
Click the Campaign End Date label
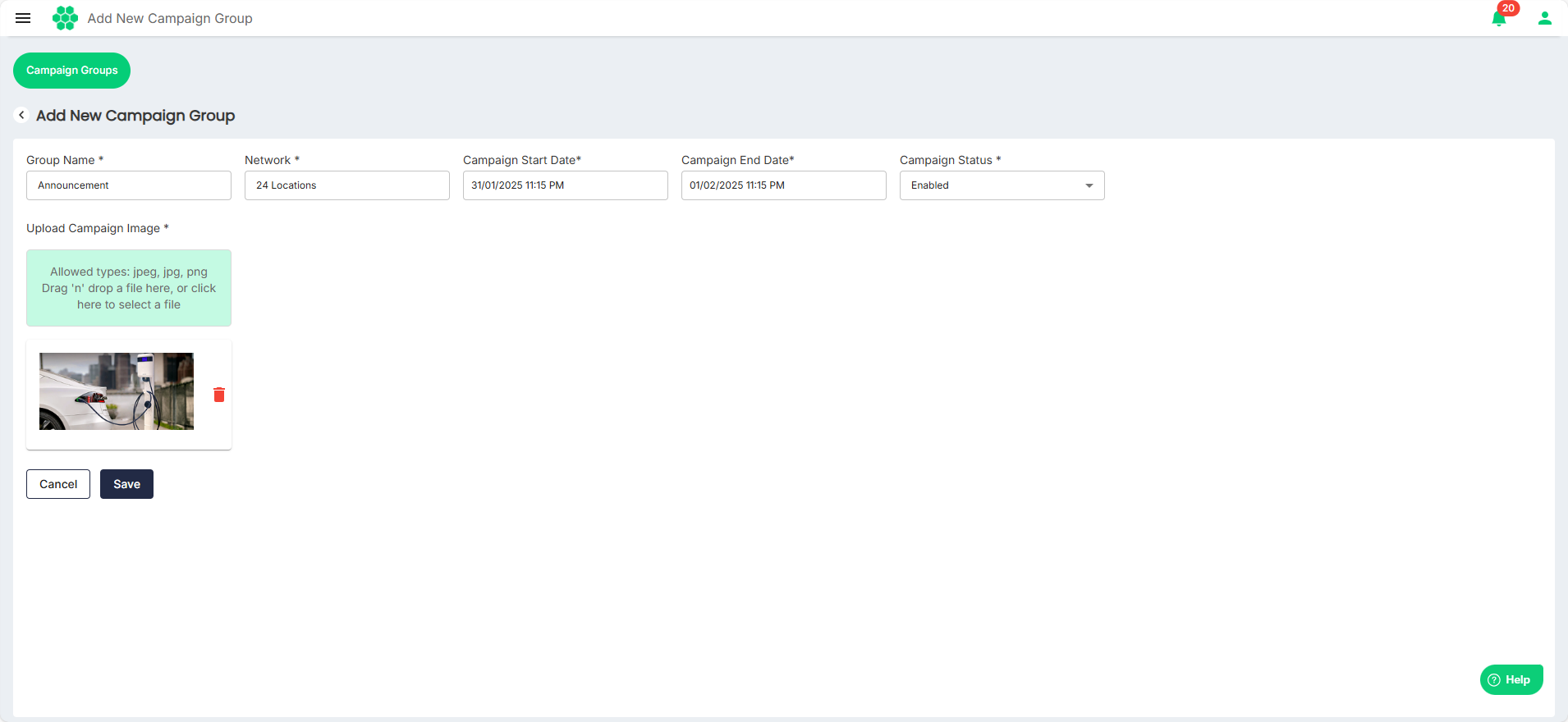pos(738,160)
